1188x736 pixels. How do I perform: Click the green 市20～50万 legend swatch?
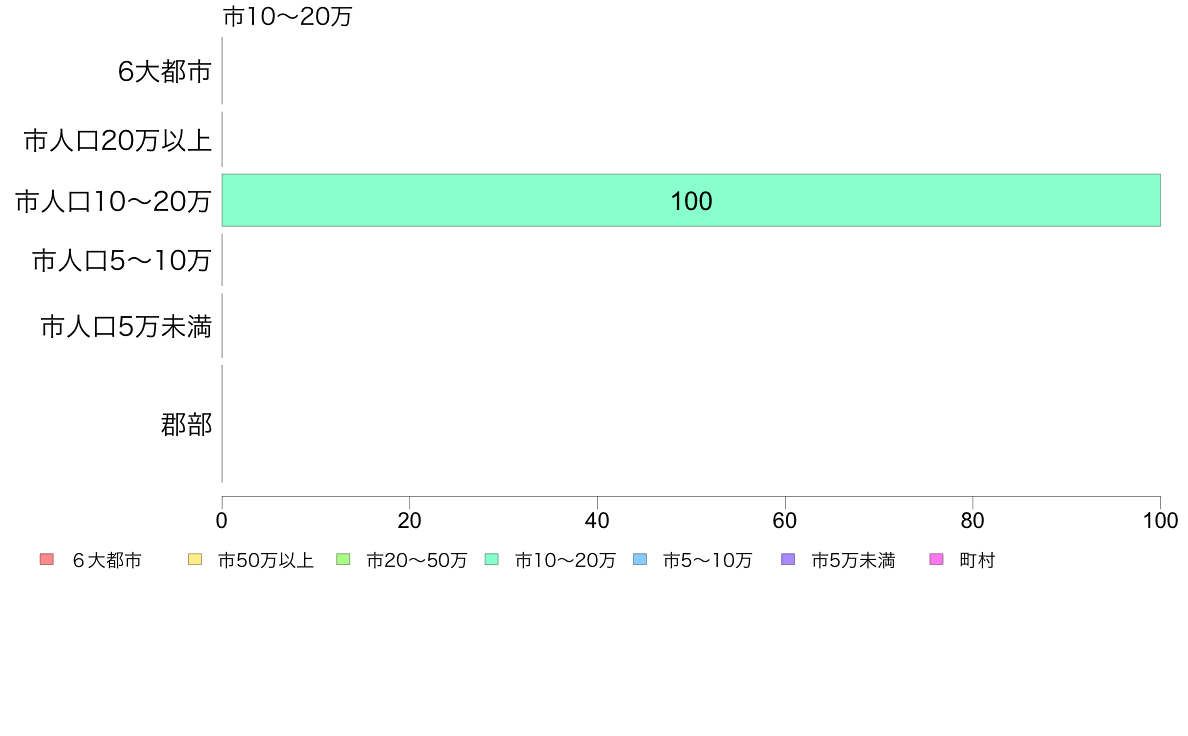343,559
